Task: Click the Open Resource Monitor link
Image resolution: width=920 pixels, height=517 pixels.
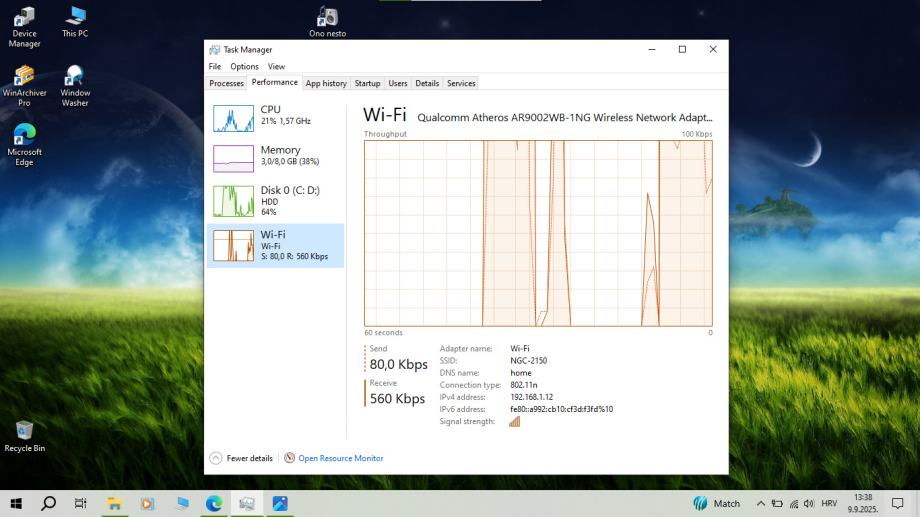Action: point(341,458)
